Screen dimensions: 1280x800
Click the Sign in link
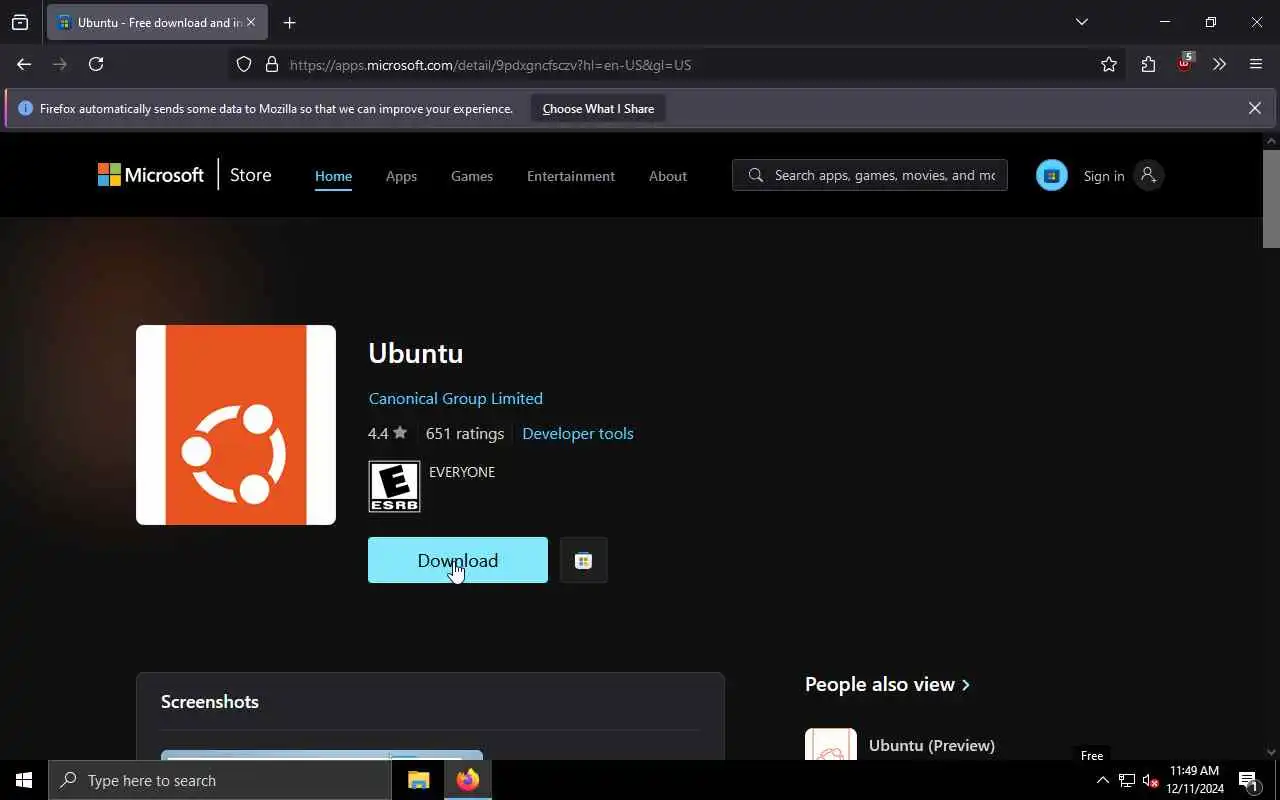1103,176
